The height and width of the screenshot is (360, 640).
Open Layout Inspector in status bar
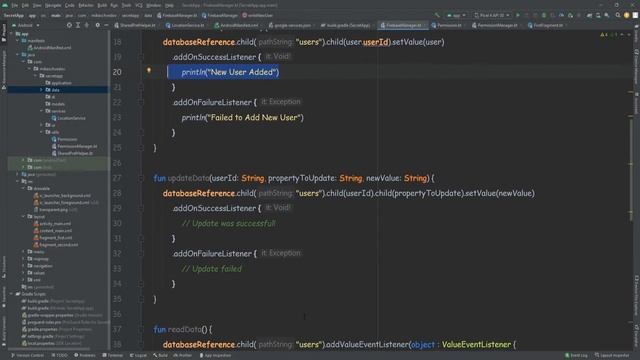tap(612, 356)
